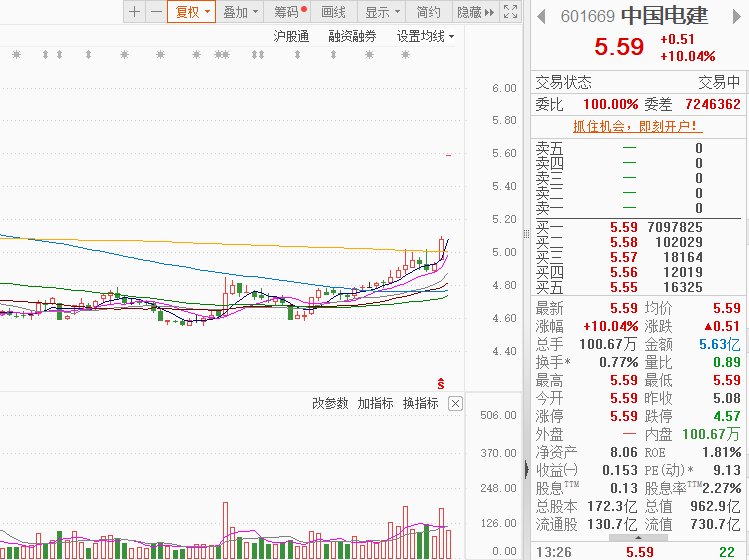The image size is (749, 560).
Task: Click the 跌停 price 4.57
Action: [x=727, y=416]
